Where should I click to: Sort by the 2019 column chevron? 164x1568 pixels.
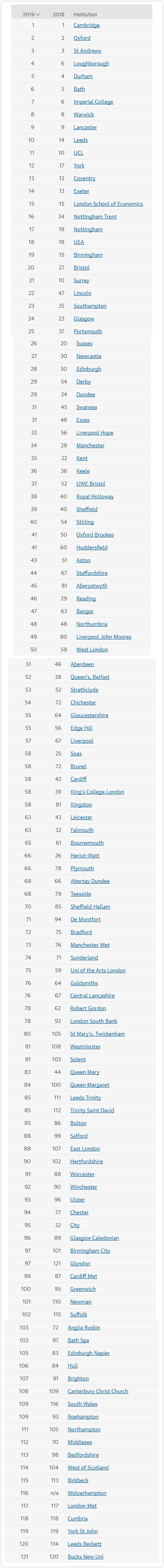point(38,14)
